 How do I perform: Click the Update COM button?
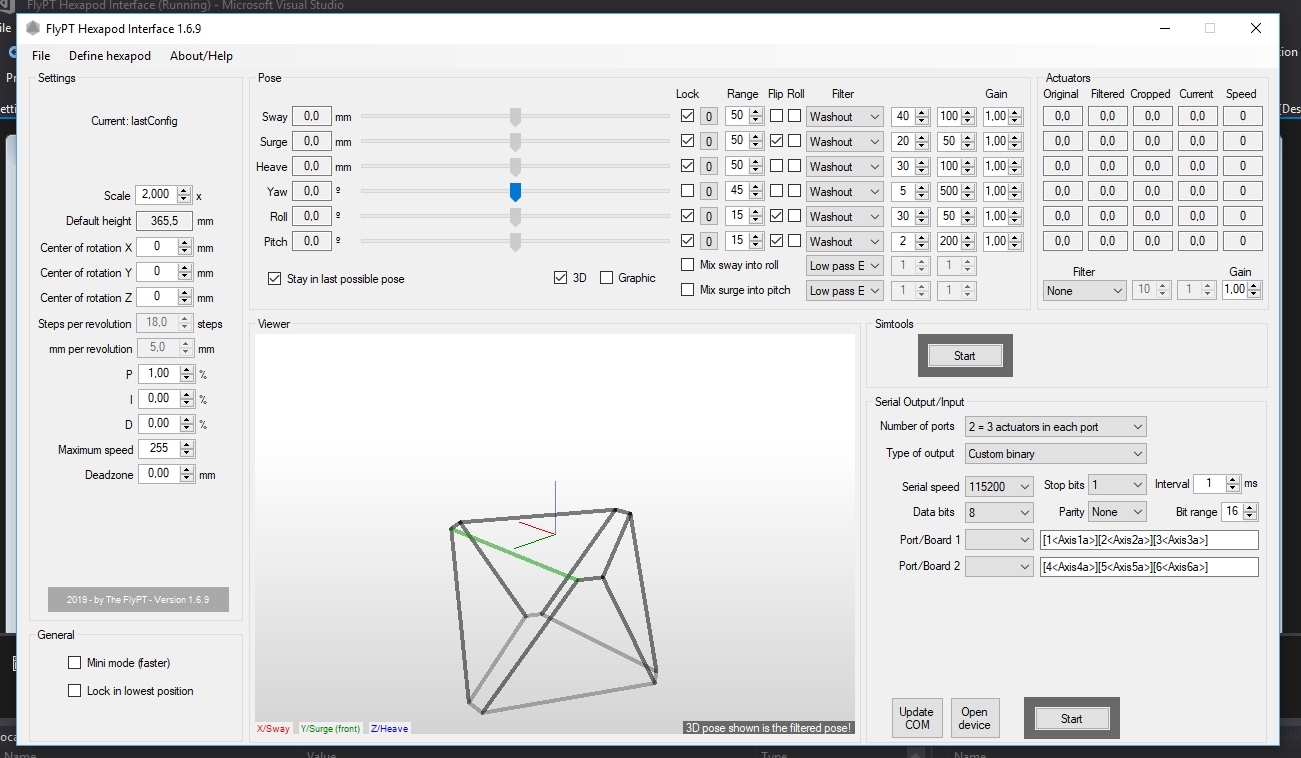click(x=917, y=718)
